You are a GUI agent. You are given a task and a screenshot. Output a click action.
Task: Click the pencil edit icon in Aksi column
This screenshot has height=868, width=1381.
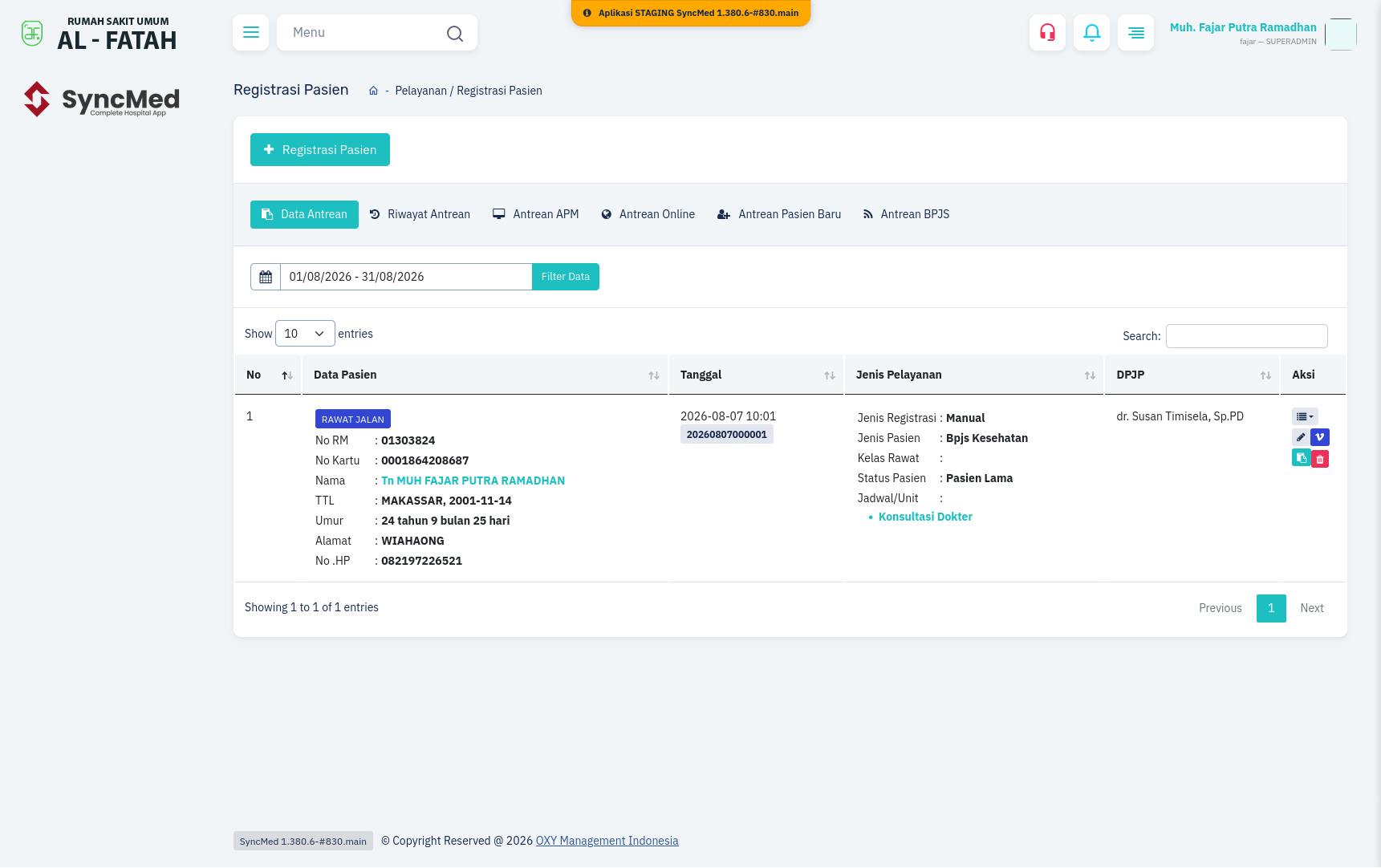tap(1301, 437)
